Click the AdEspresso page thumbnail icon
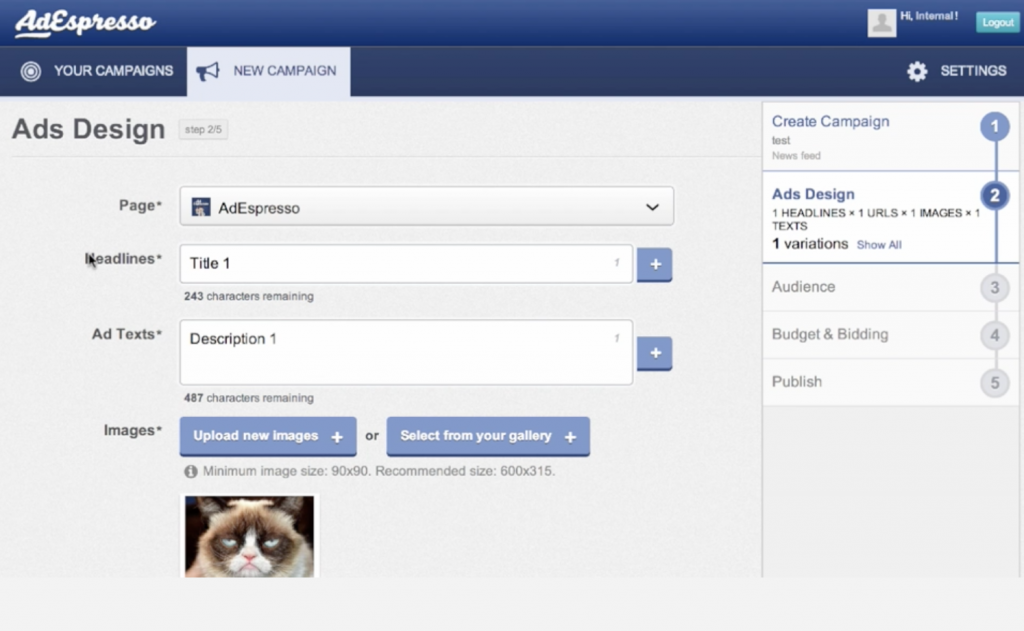 coord(200,207)
